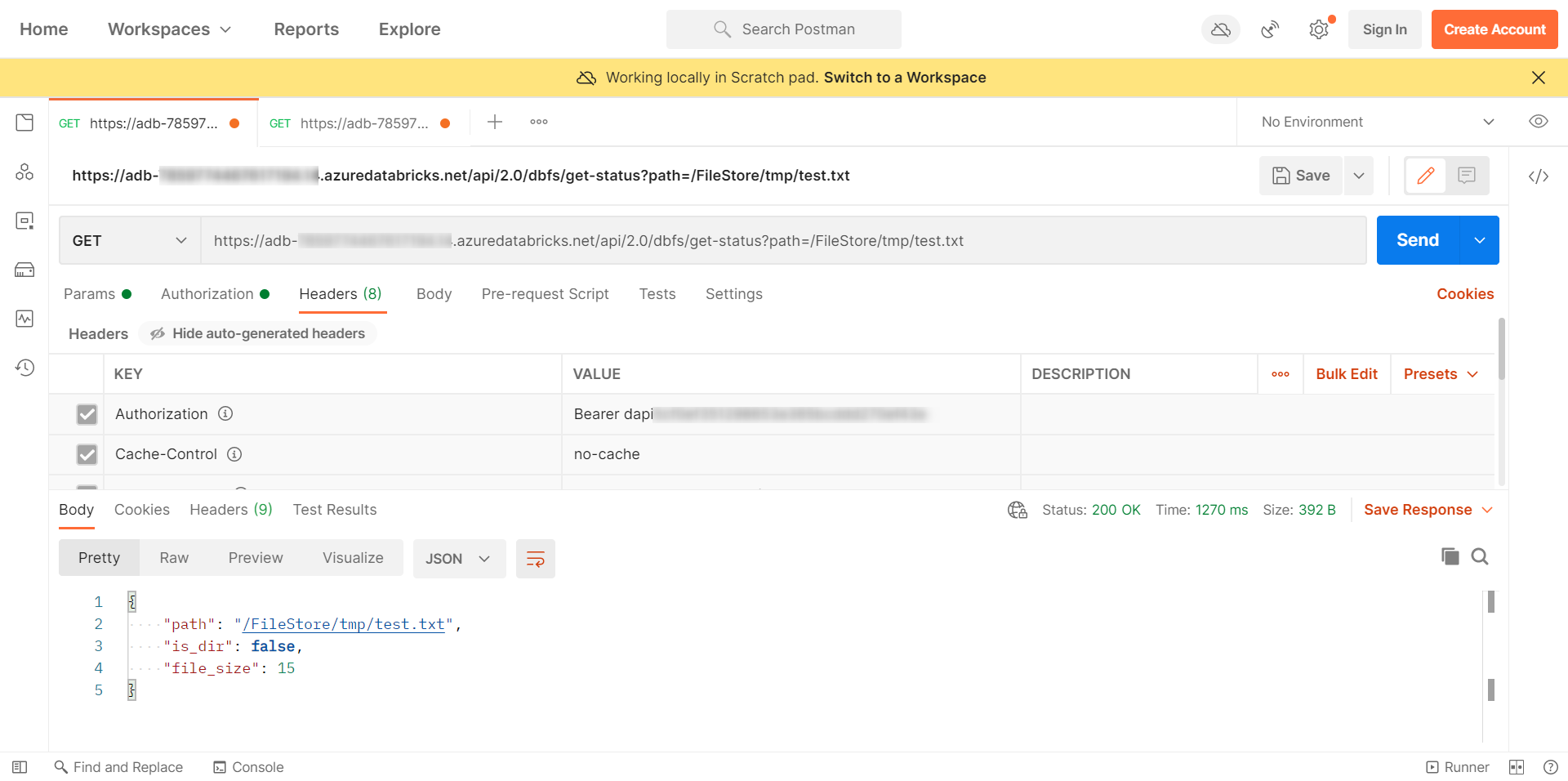Open the Presets dropdown
Viewport: 1568px width, 781px height.
point(1441,374)
